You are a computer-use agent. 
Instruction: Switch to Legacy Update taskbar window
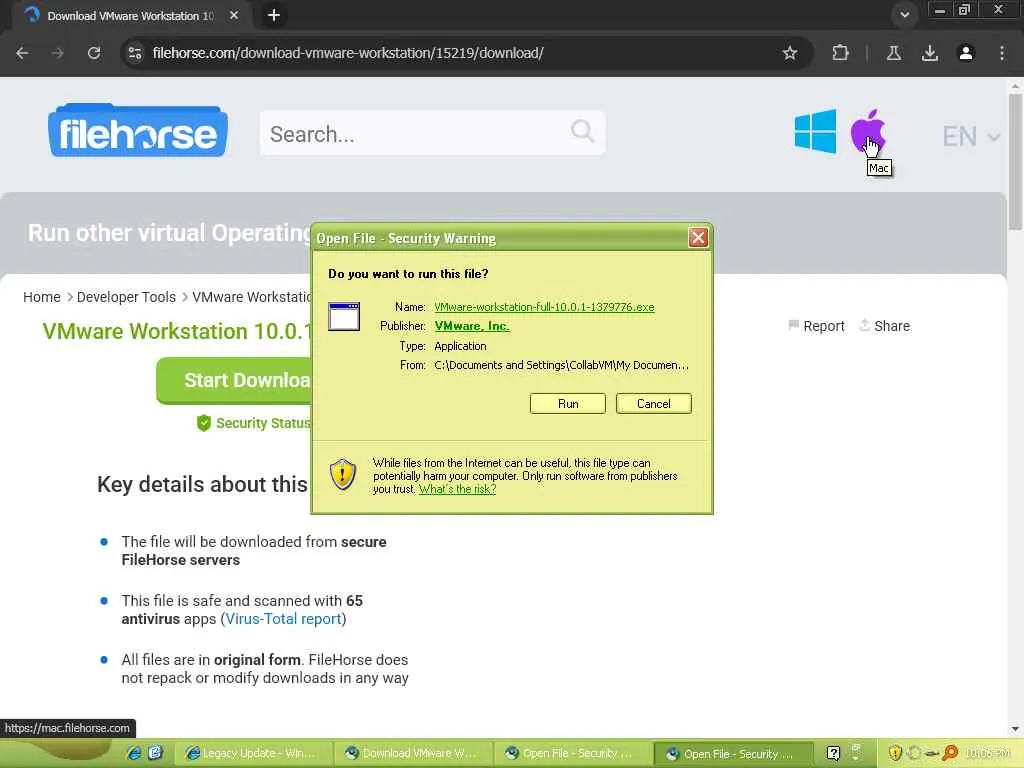[251, 754]
